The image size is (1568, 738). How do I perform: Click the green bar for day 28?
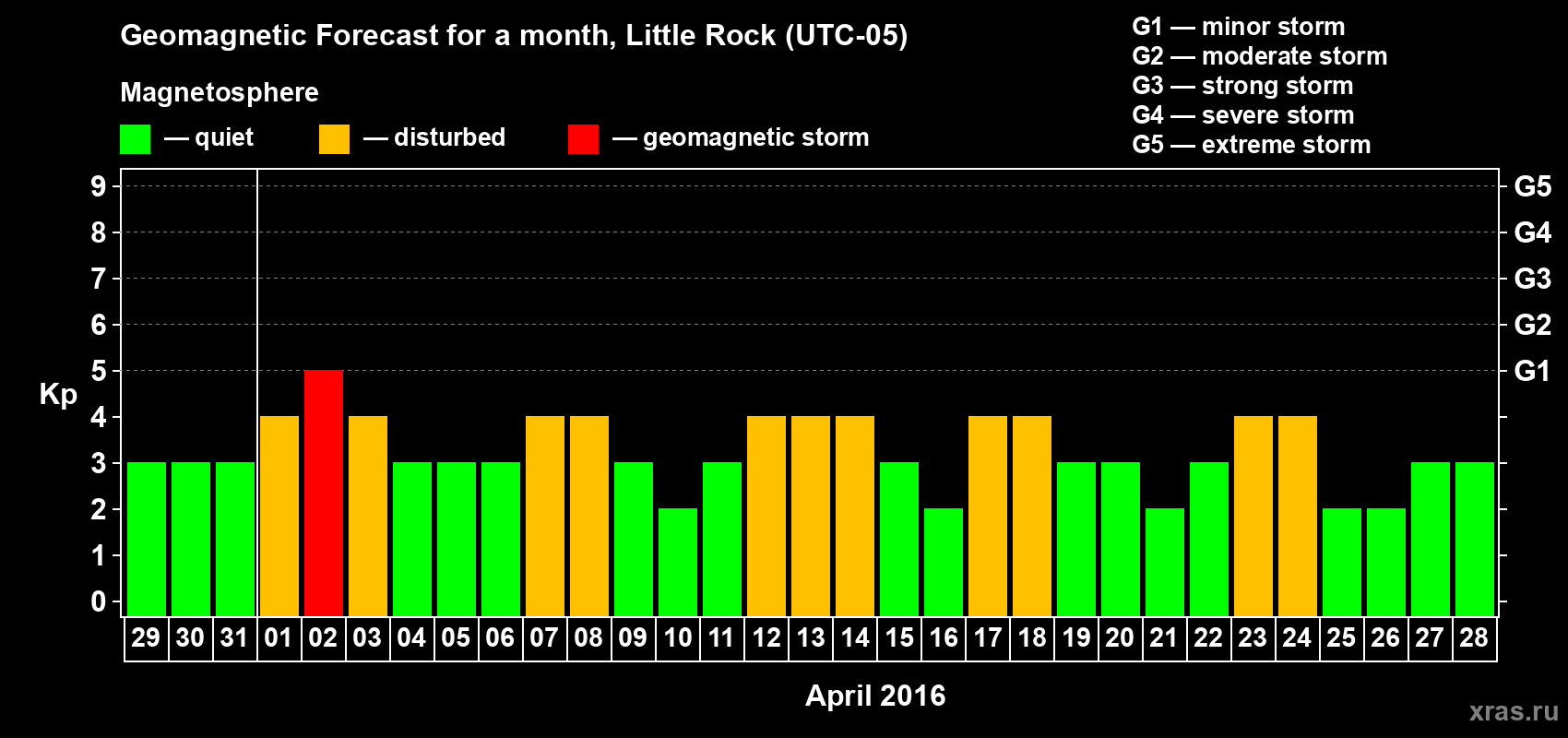click(x=1475, y=540)
